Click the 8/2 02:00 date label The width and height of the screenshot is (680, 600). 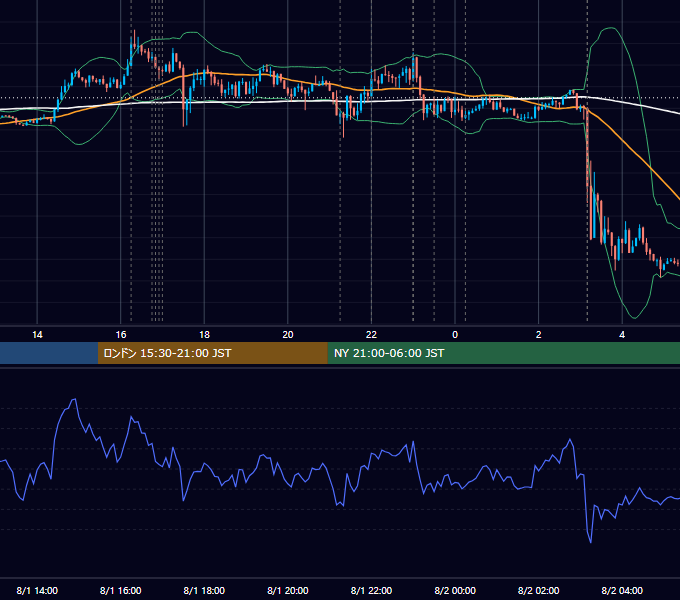[x=538, y=590]
